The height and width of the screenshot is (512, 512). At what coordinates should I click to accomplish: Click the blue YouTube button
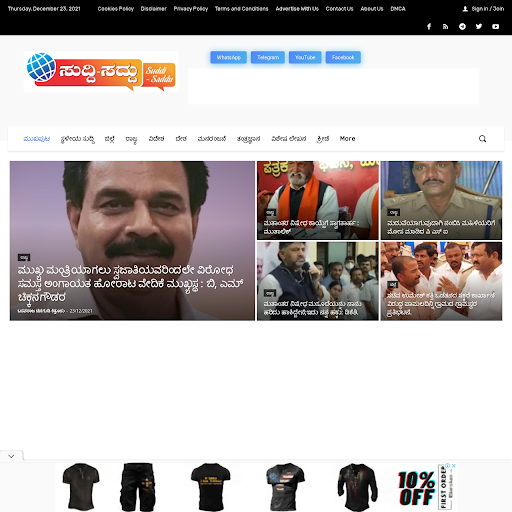pos(305,57)
